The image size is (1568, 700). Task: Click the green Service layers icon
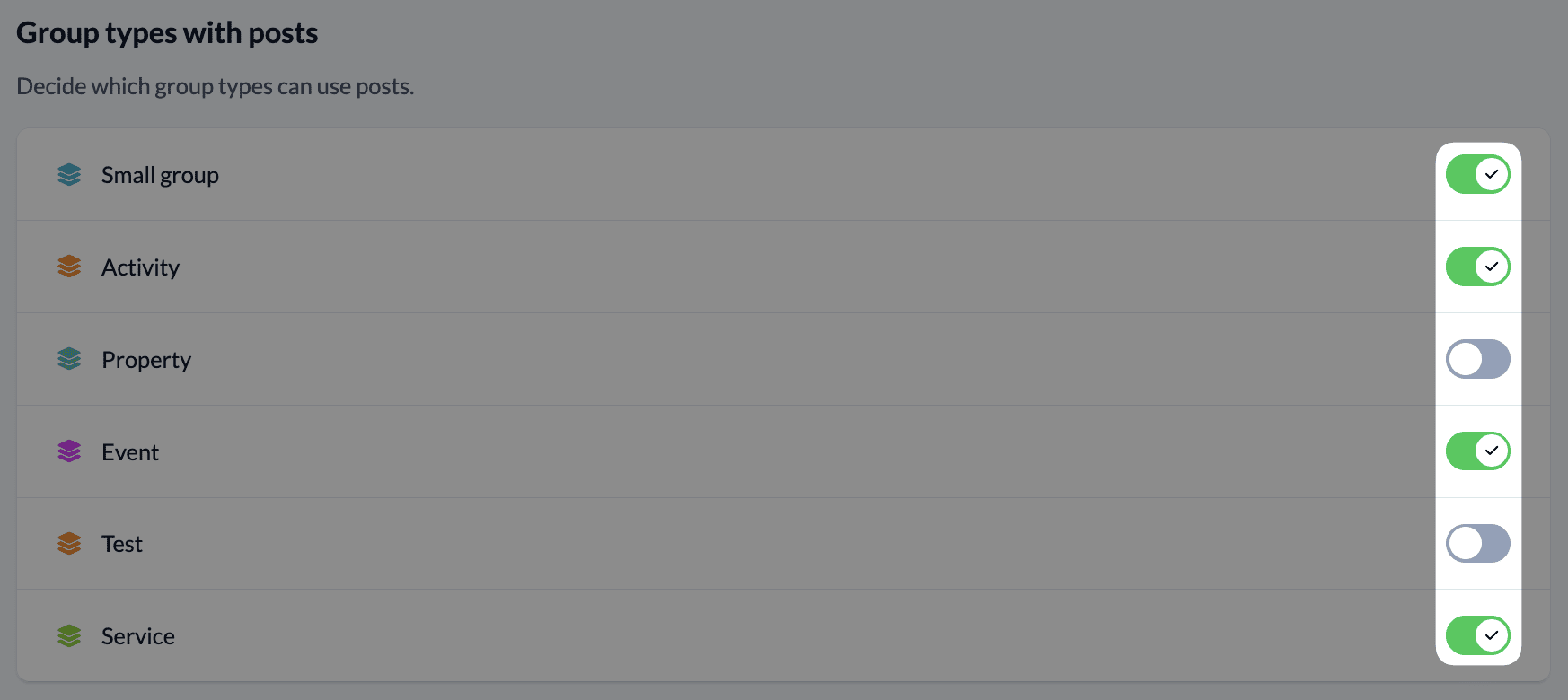69,636
